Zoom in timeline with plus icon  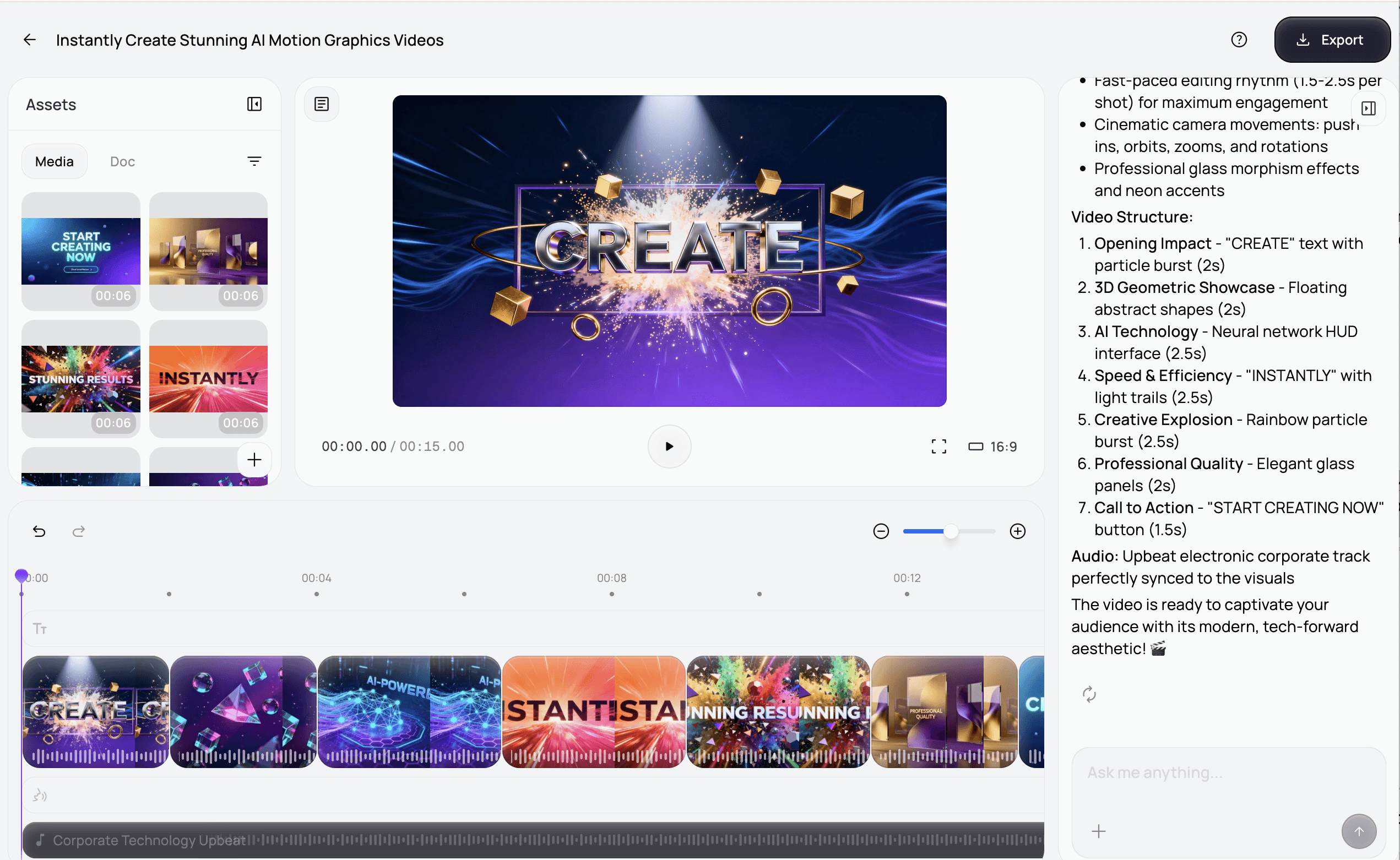[1017, 531]
